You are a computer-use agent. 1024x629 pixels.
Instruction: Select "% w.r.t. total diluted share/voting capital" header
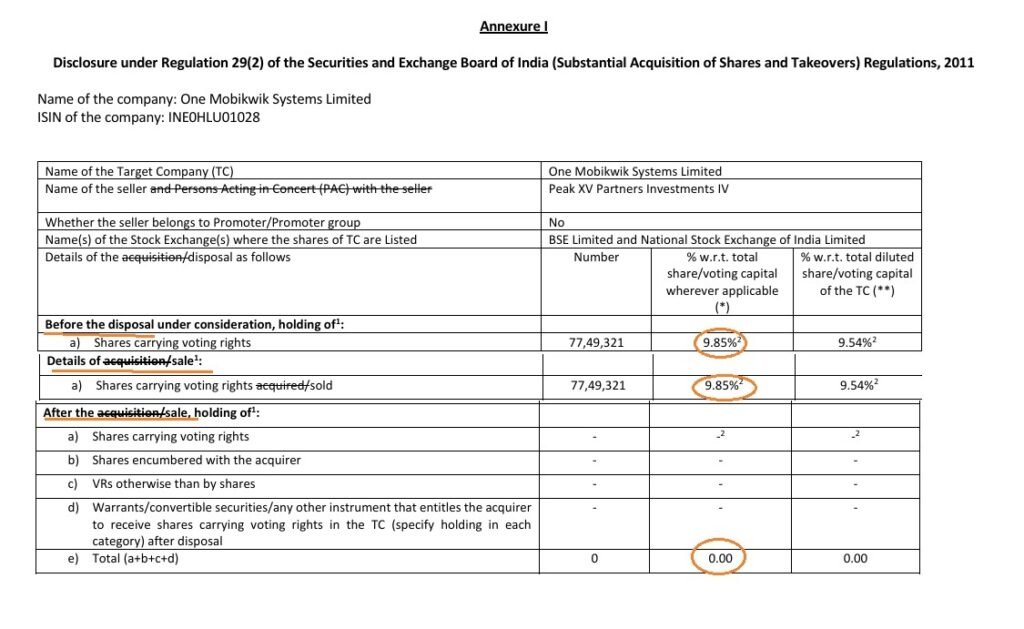pyautogui.click(x=857, y=274)
